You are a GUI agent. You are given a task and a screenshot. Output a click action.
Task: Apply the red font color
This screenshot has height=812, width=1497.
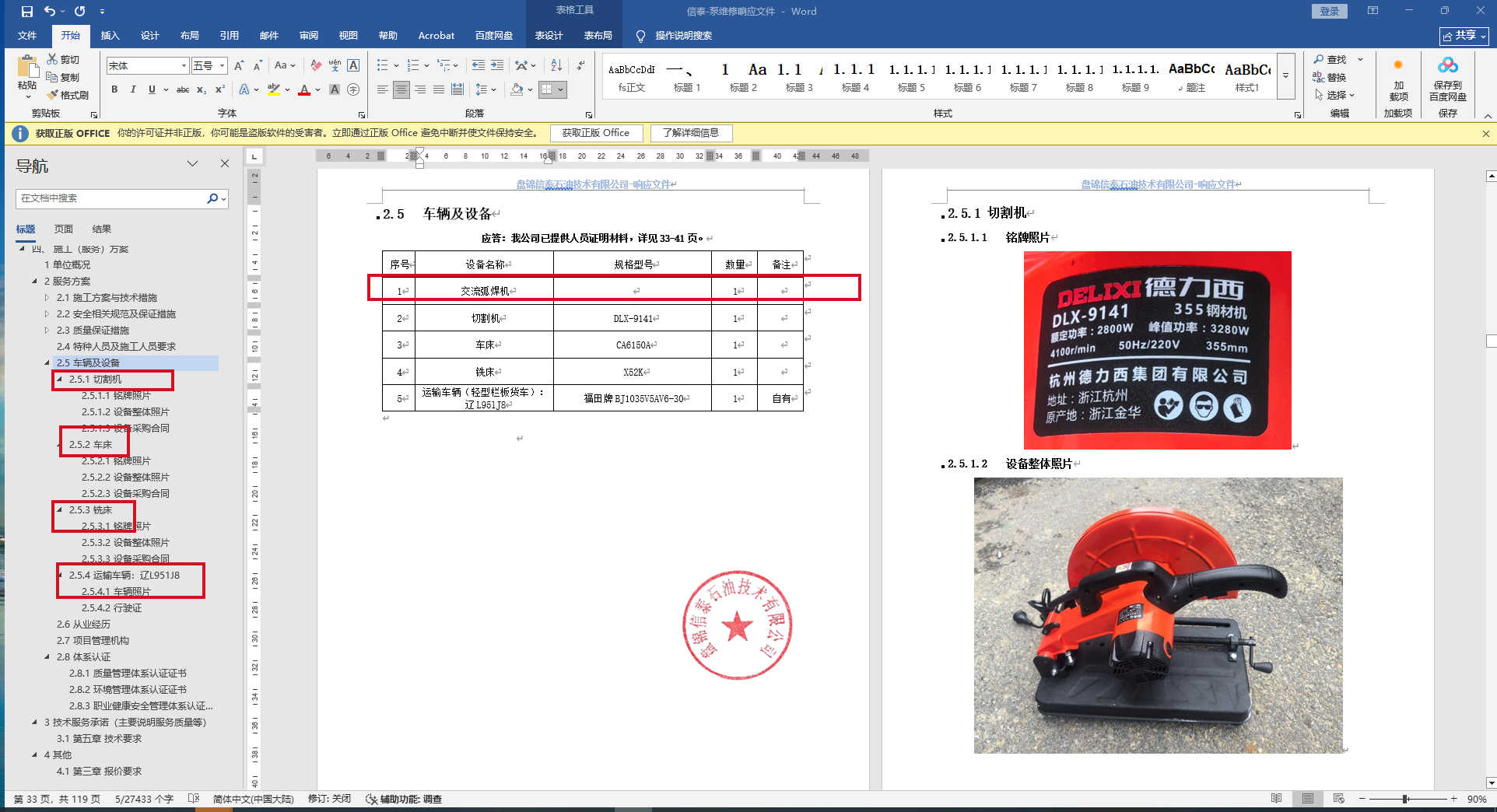304,90
